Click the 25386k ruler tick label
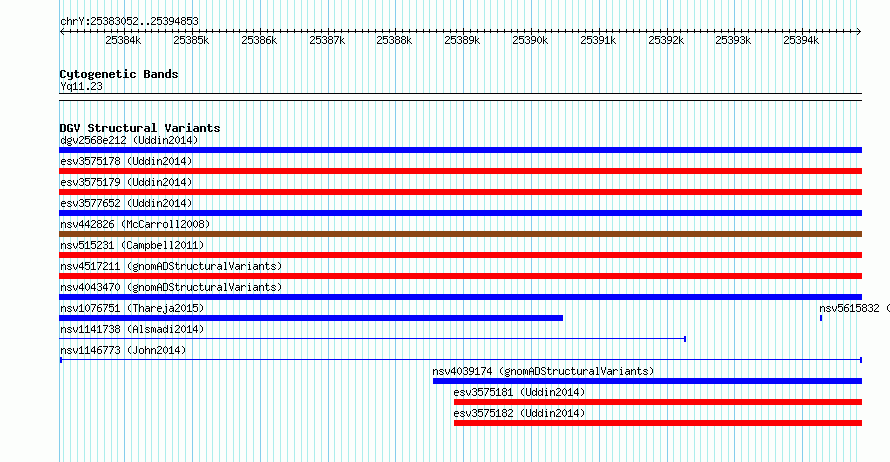 pos(259,40)
